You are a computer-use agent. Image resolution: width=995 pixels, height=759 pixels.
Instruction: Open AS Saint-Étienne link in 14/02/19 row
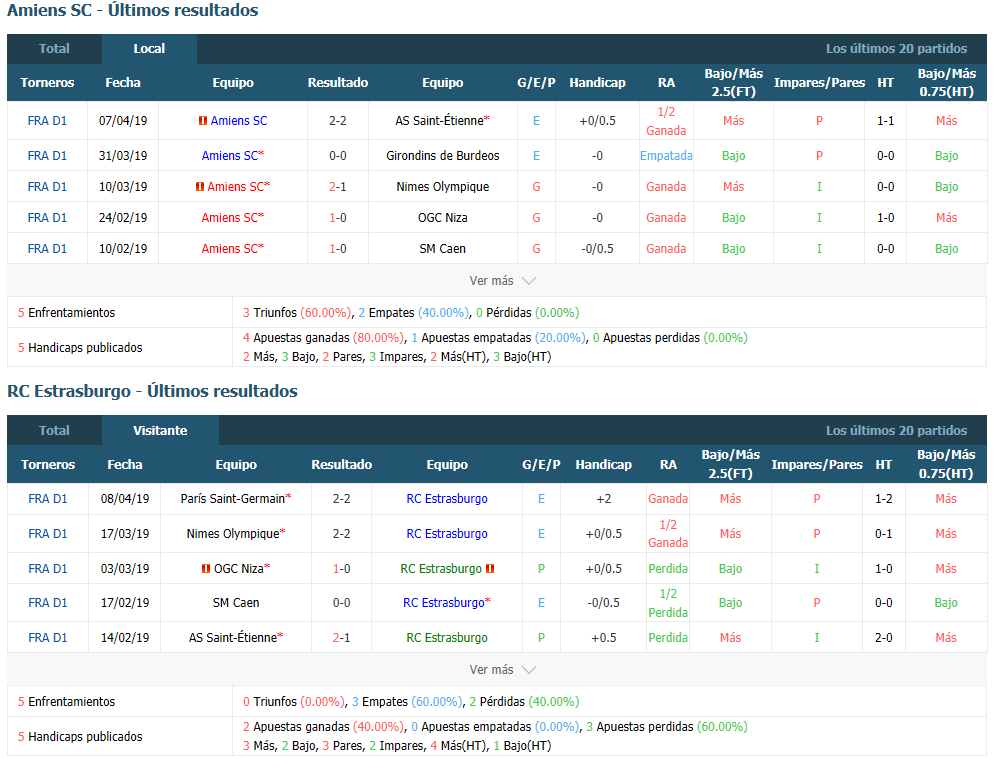click(x=235, y=638)
